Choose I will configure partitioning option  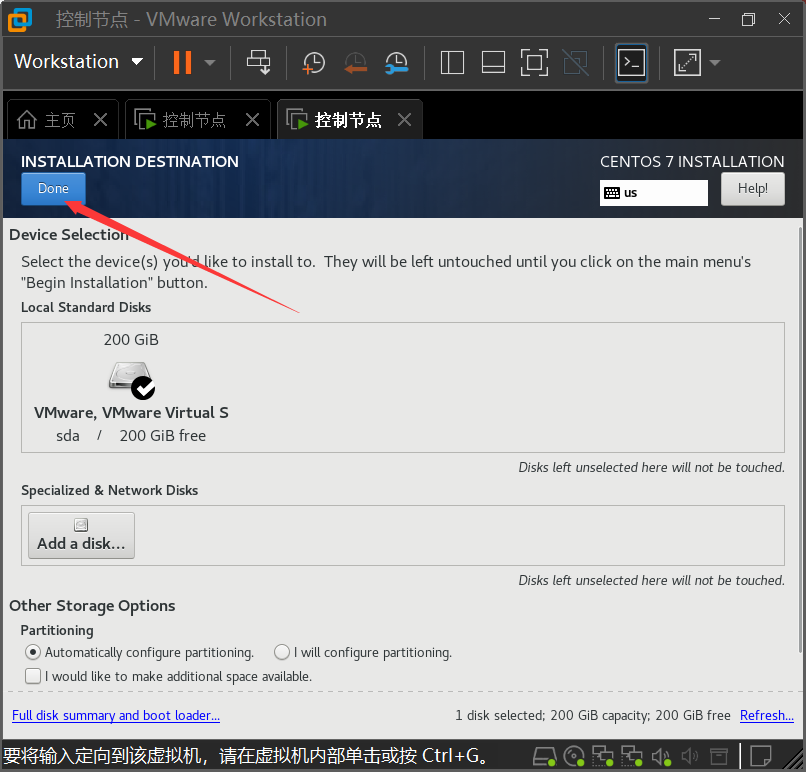point(282,652)
